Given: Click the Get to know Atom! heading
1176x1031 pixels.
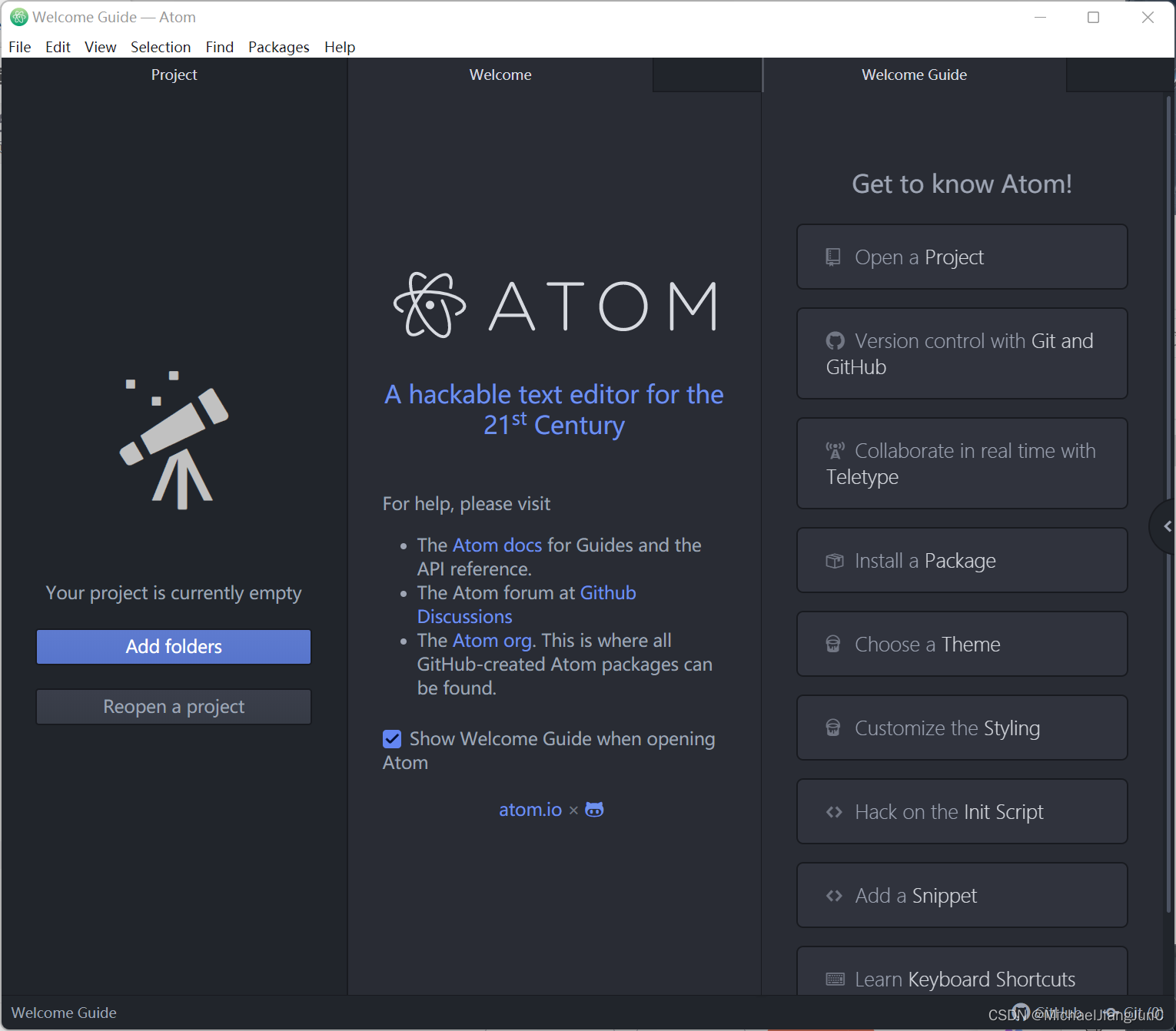Looking at the screenshot, I should [962, 184].
